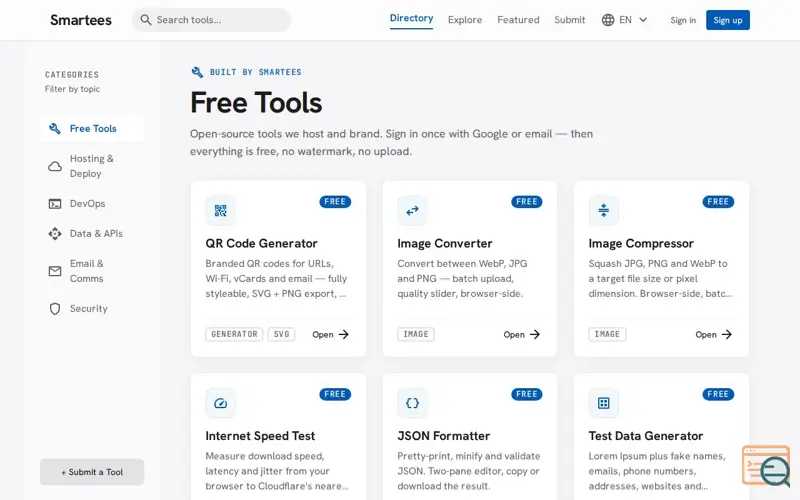The image size is (800, 500).
Task: Click the FREE badge on JSON Formatter
Action: click(527, 394)
